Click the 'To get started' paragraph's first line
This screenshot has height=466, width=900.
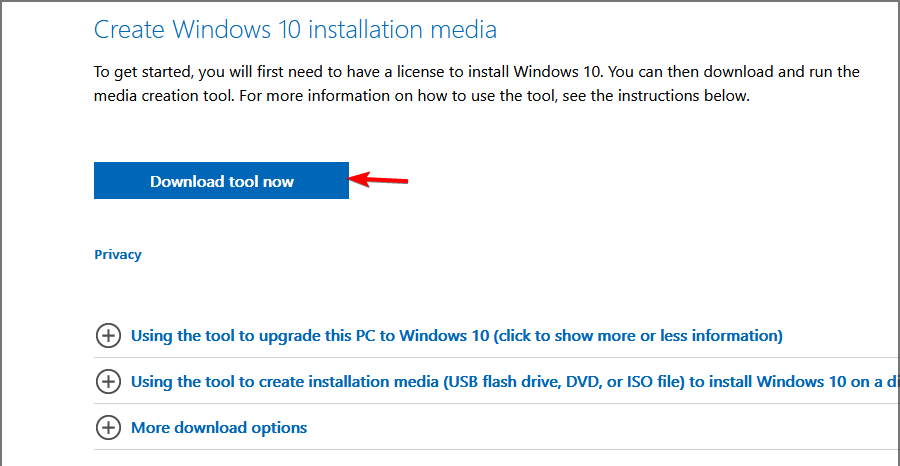477,73
